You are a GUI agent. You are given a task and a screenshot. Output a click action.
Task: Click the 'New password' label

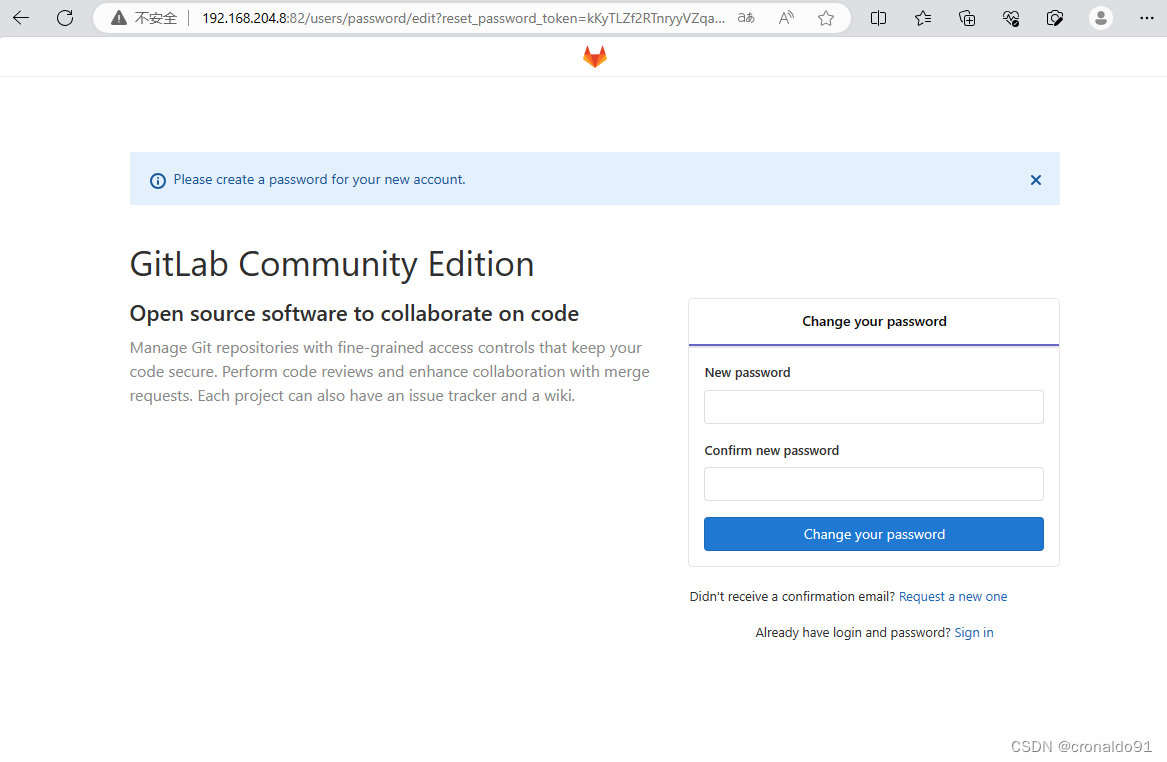(747, 373)
